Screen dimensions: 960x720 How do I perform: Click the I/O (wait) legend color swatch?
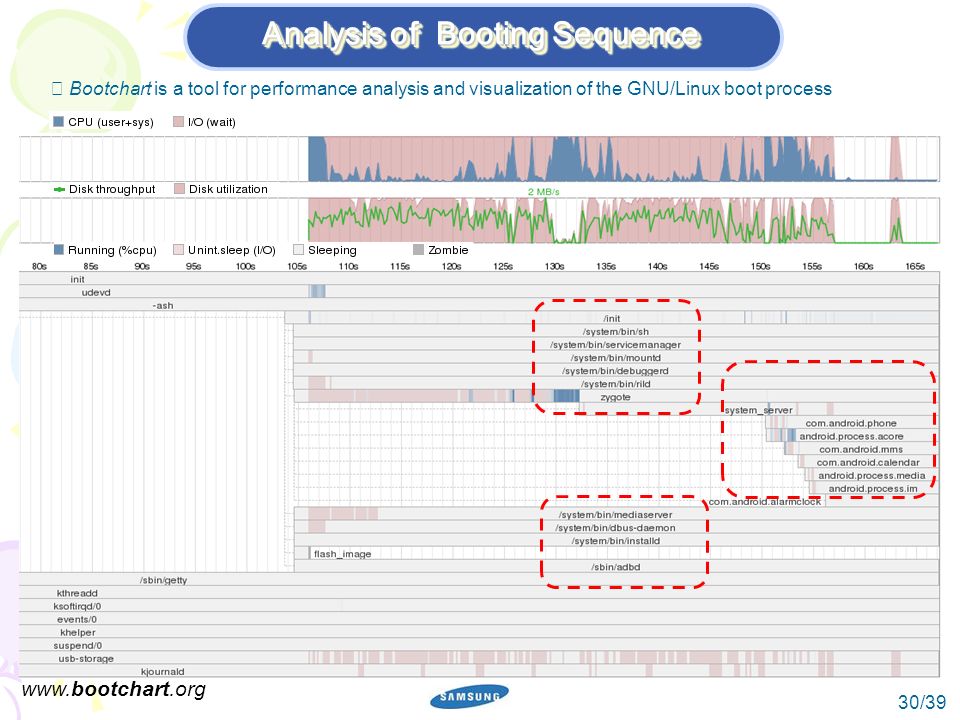(x=178, y=121)
